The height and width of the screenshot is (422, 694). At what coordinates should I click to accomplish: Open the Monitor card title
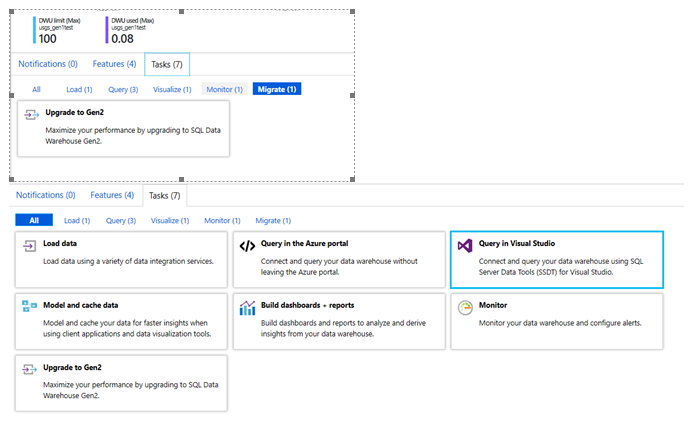coord(493,305)
